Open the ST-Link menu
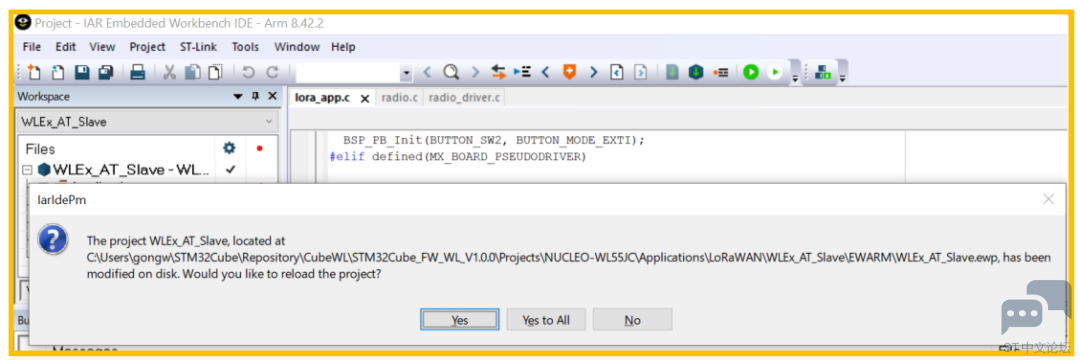 (198, 47)
